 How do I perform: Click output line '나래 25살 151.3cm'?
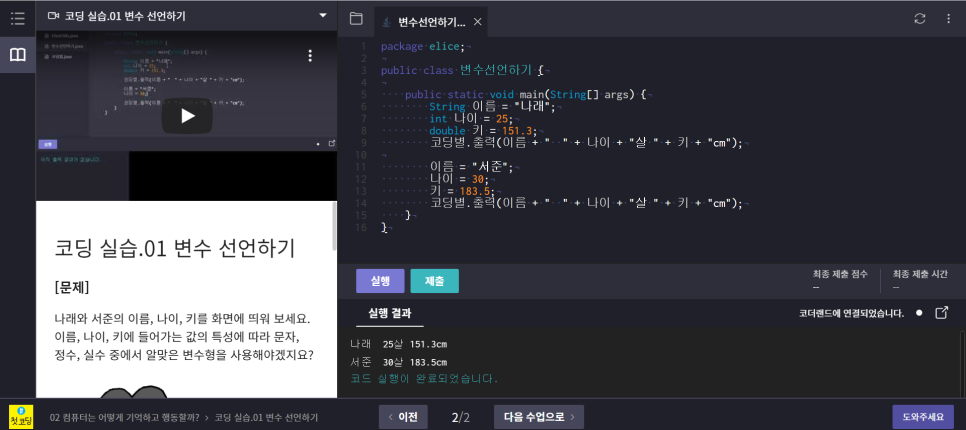tap(399, 344)
